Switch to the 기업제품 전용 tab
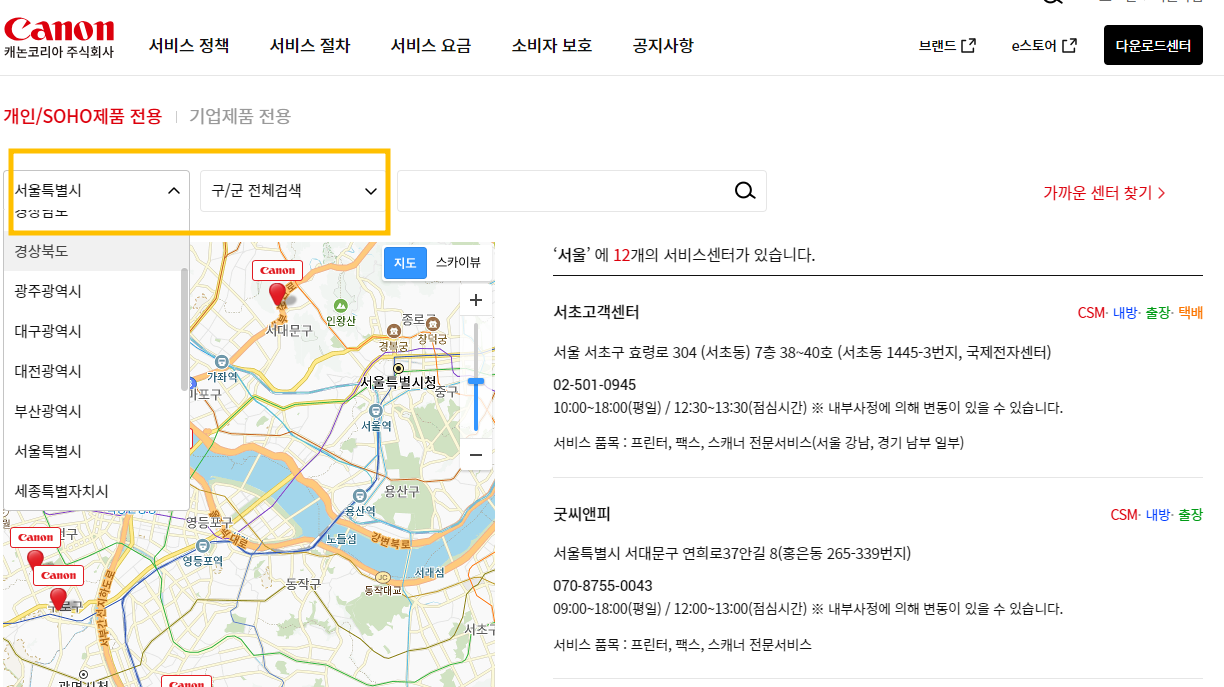The height and width of the screenshot is (687, 1224). [238, 115]
